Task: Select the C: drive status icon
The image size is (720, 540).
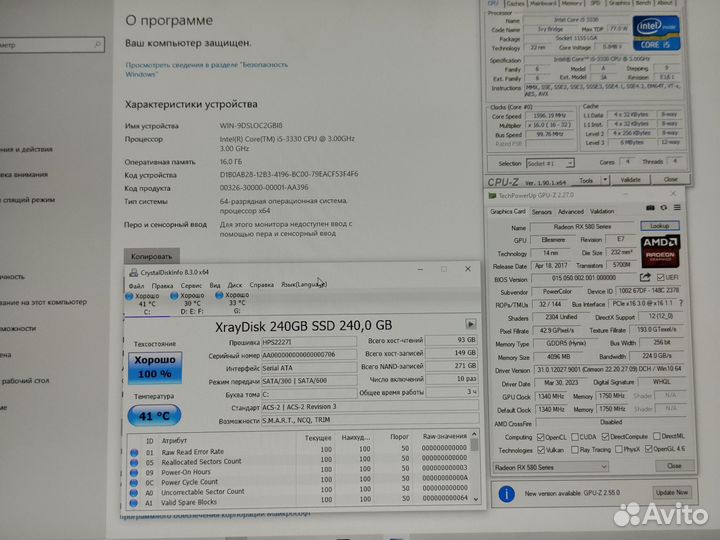Action: (129, 297)
